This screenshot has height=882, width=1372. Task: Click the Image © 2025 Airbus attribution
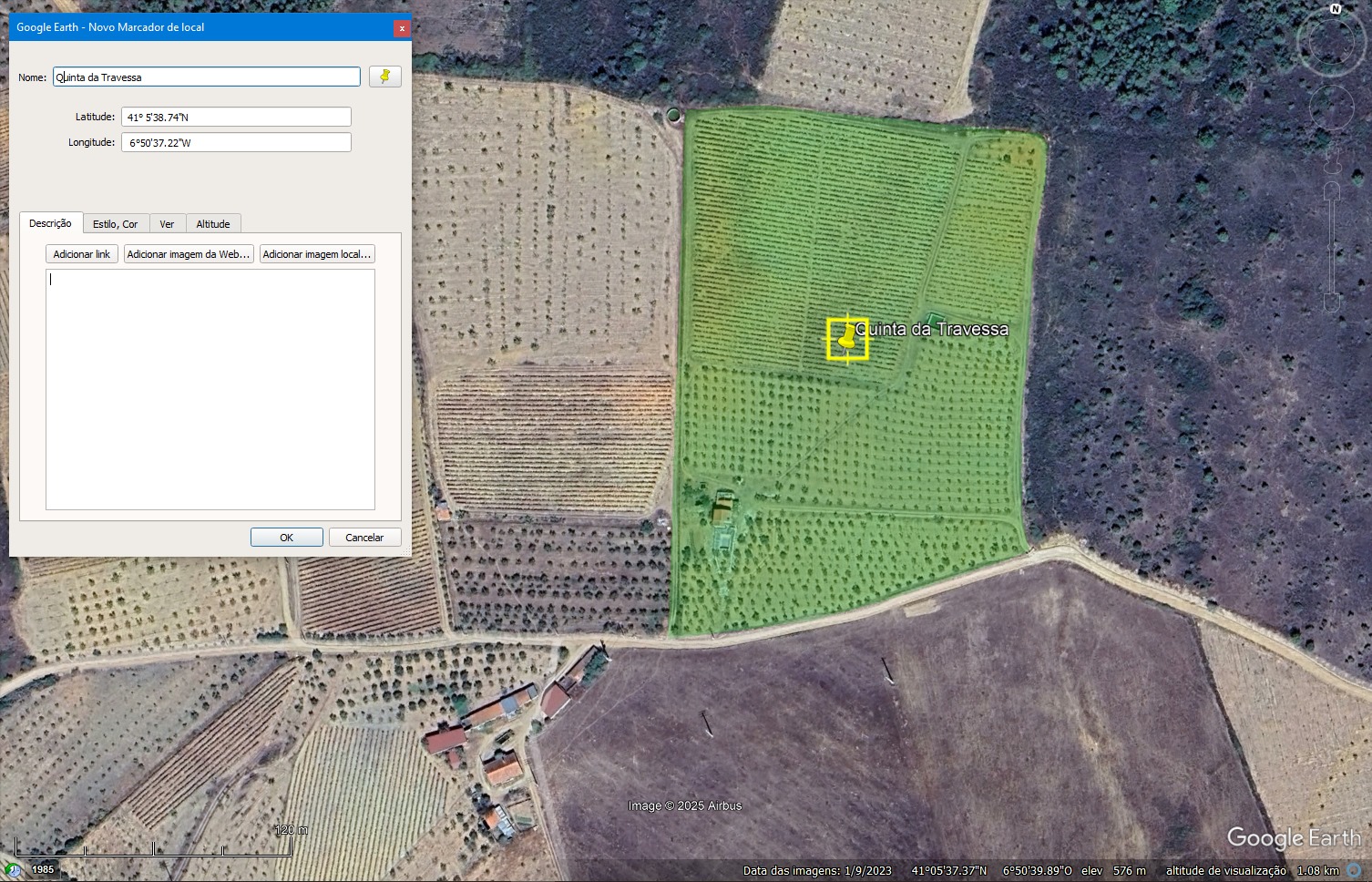(685, 805)
